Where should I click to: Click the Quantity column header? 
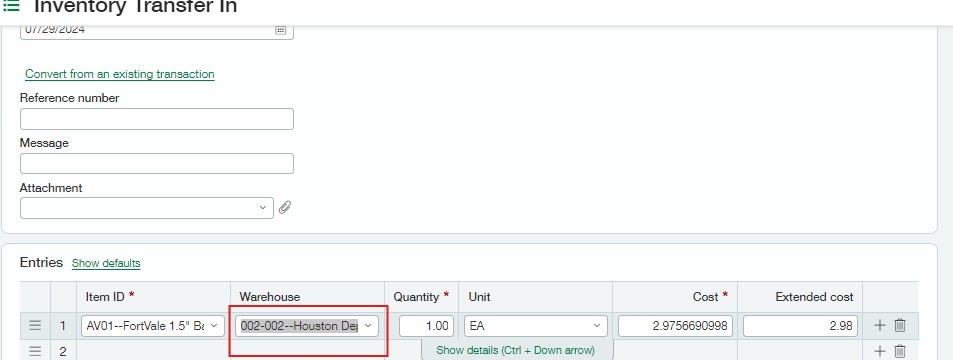pyautogui.click(x=416, y=297)
